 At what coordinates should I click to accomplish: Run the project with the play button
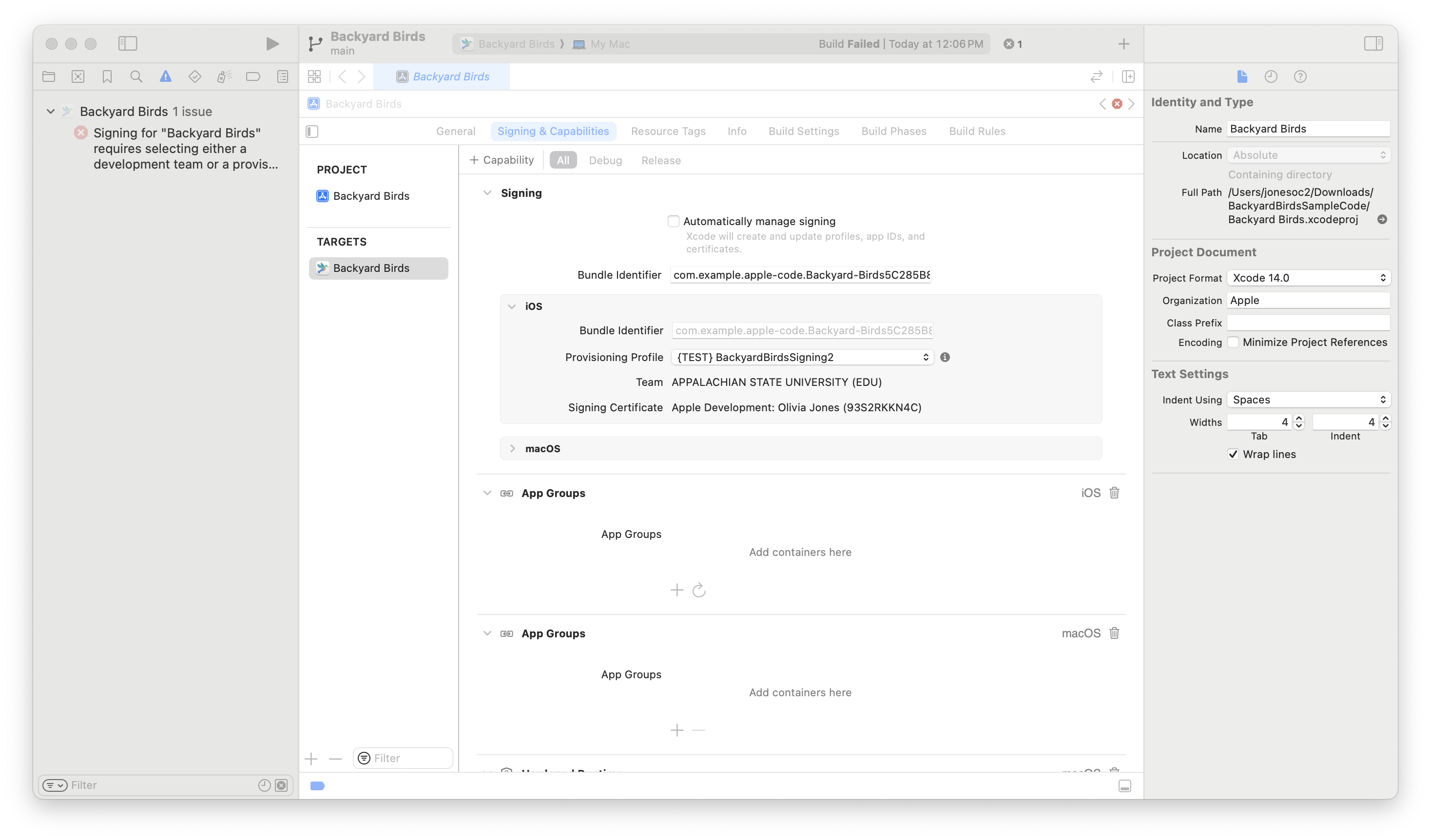click(x=272, y=44)
